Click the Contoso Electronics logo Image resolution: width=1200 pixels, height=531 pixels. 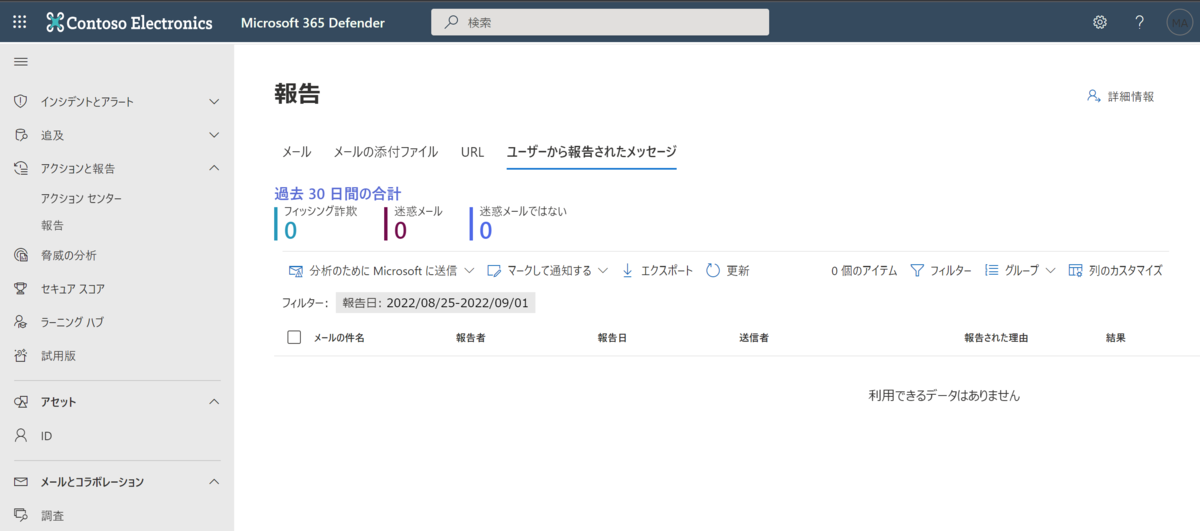[x=129, y=22]
